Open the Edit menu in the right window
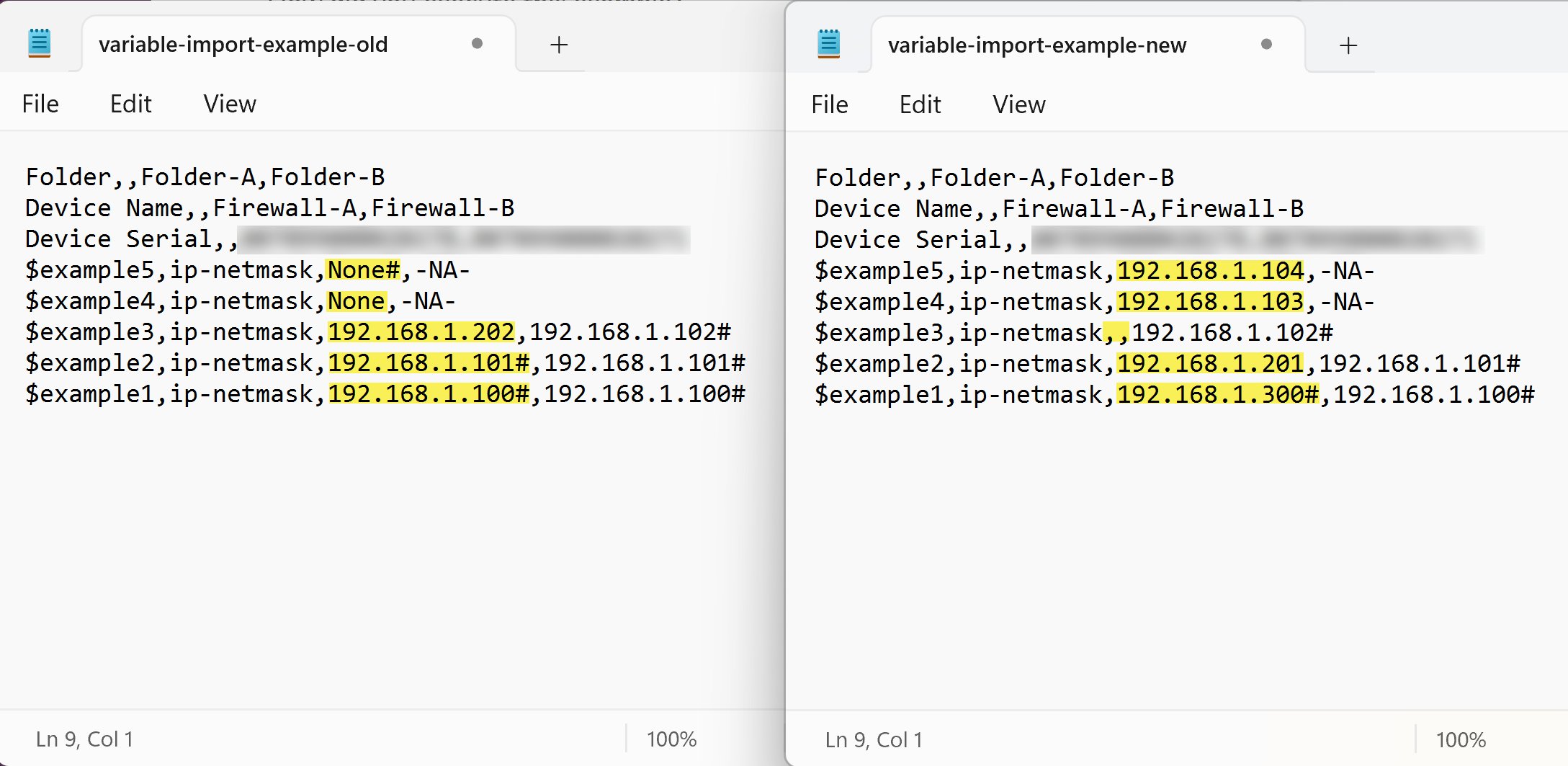The height and width of the screenshot is (766, 1568). point(920,104)
